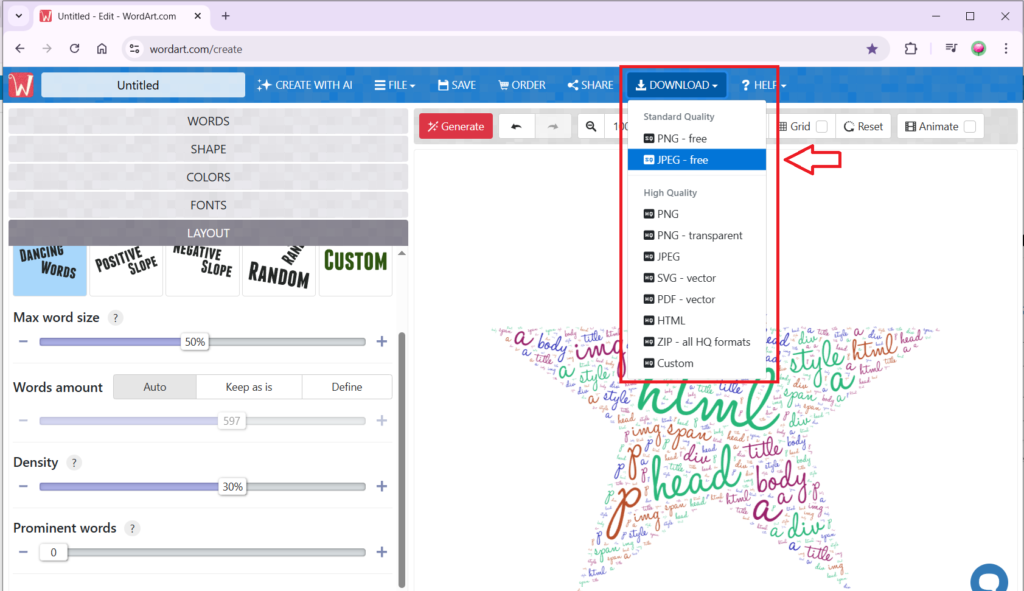Click the zoom magnifier icon
This screenshot has width=1024, height=591.
point(591,127)
